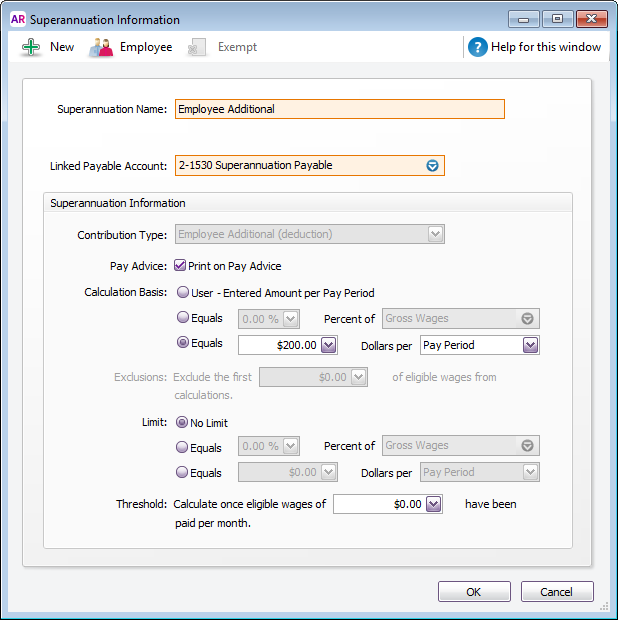Image resolution: width=618 pixels, height=620 pixels.
Task: Open the Employee toolbar icon
Action: pos(101,47)
